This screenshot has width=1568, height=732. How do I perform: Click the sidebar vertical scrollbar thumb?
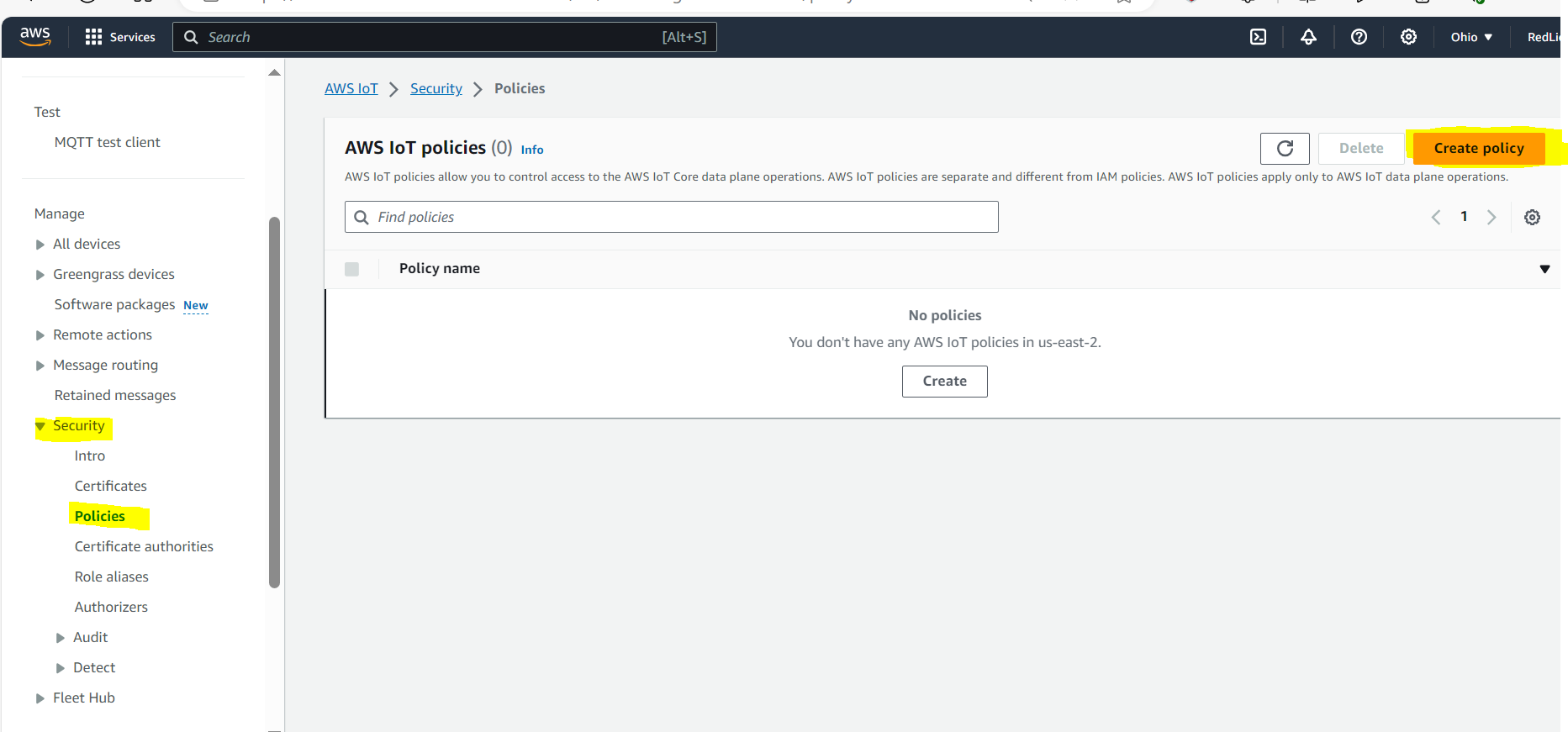[x=274, y=403]
